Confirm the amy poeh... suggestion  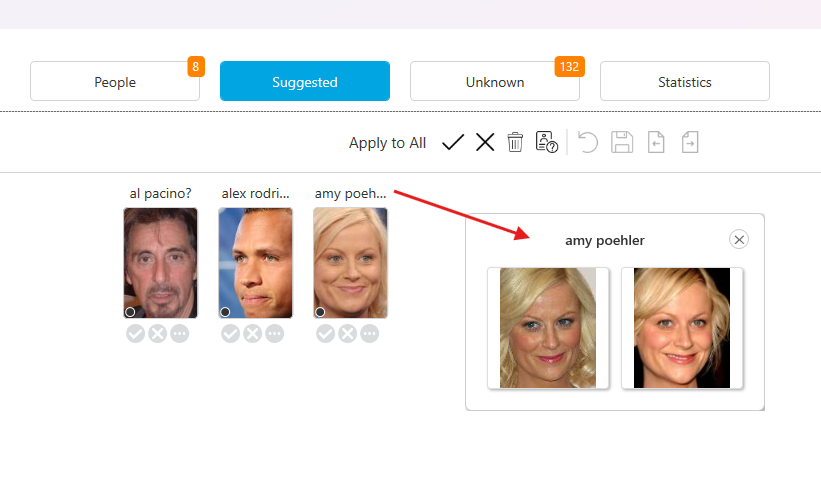point(326,333)
